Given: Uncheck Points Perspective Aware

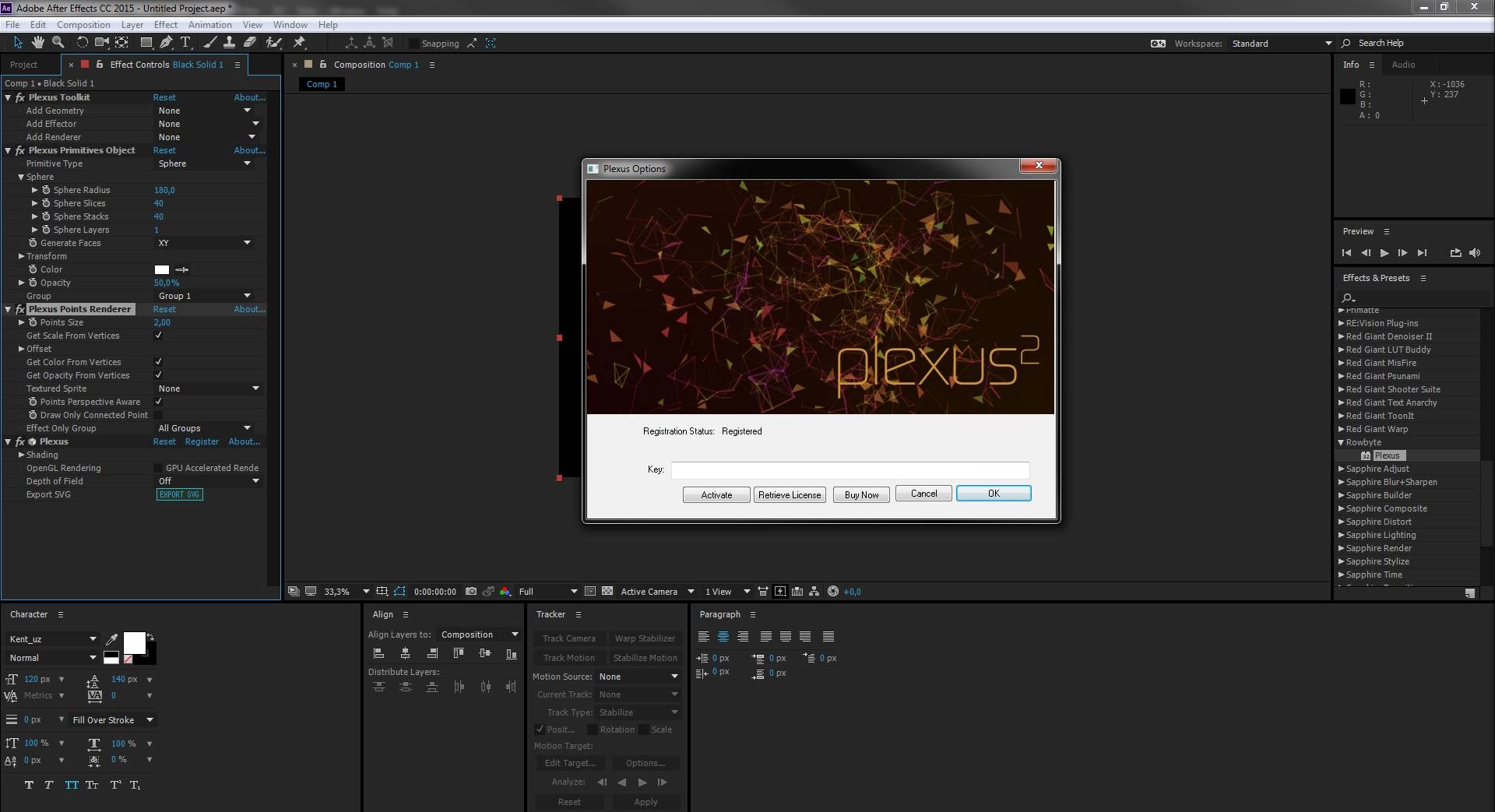Looking at the screenshot, I should (x=159, y=402).
